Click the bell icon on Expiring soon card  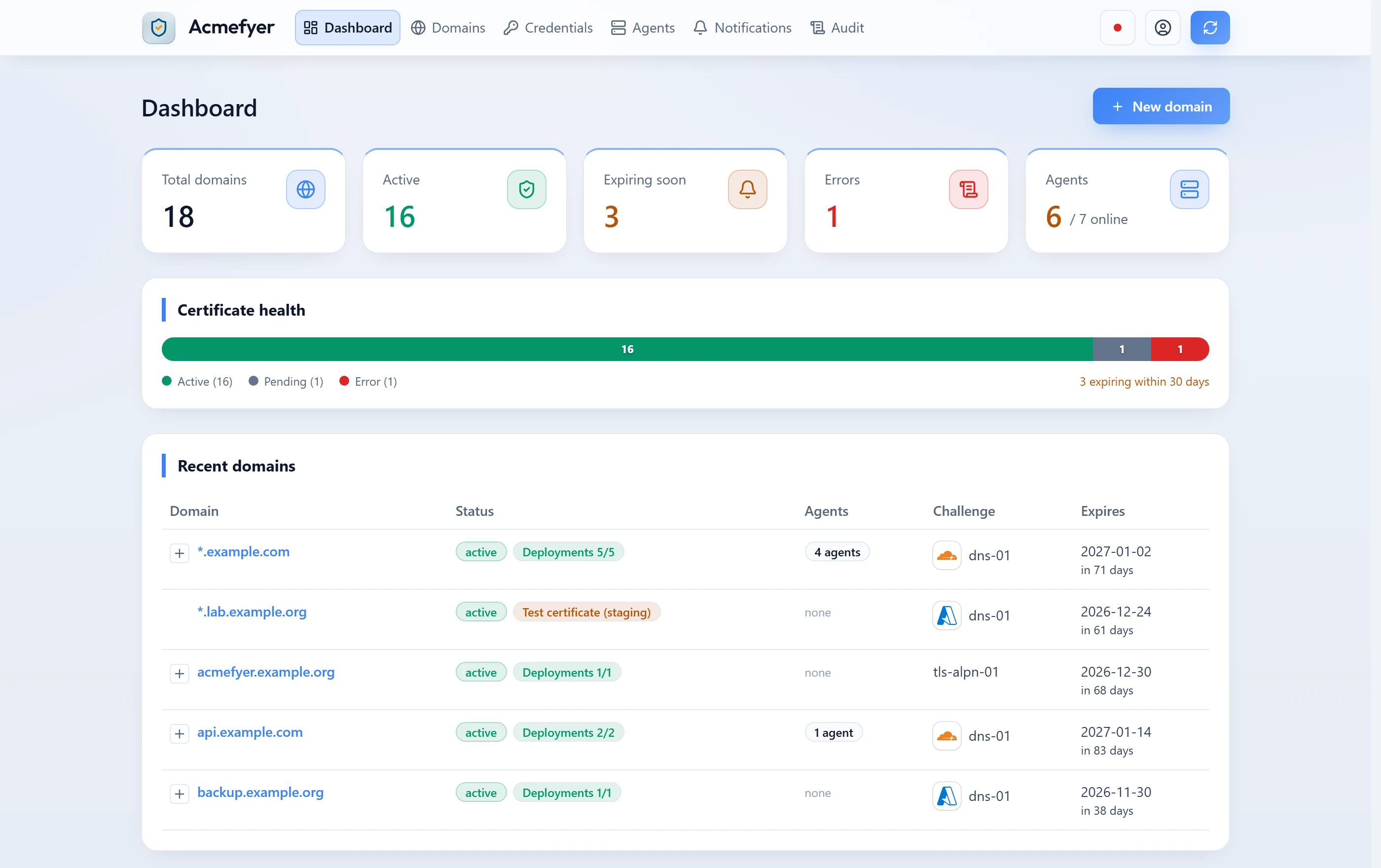click(747, 189)
